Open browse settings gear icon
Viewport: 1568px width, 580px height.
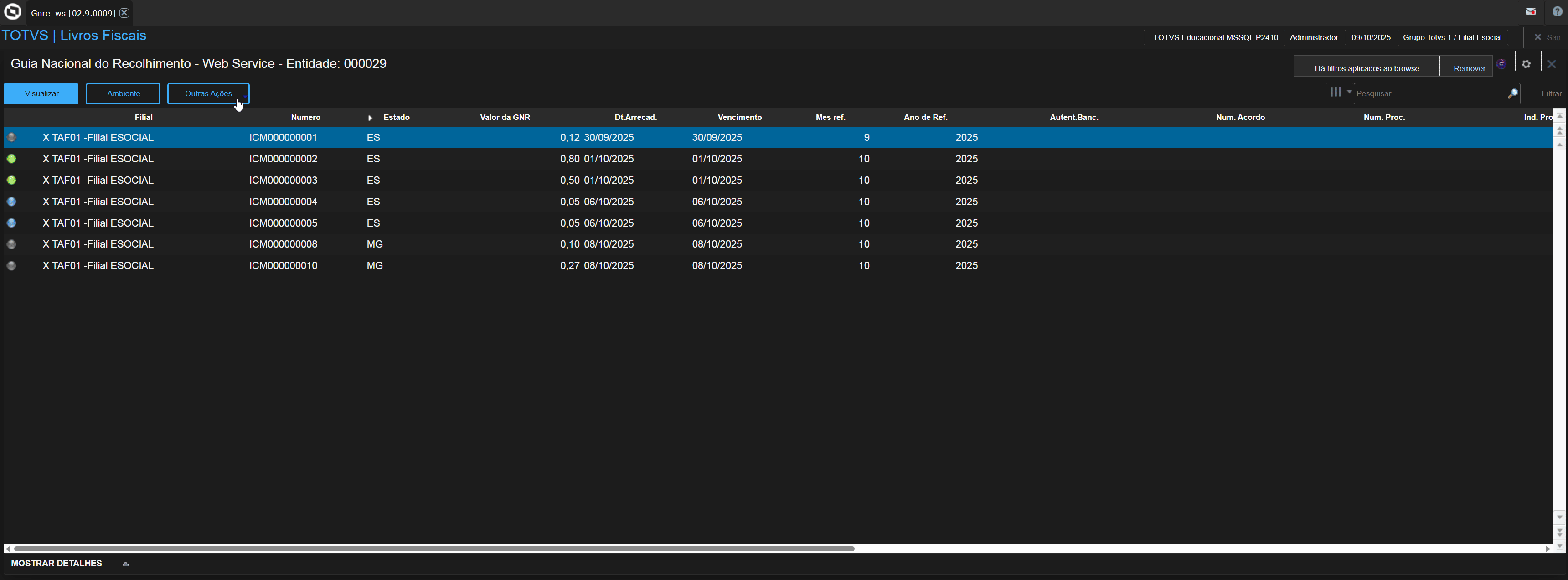coord(1526,64)
